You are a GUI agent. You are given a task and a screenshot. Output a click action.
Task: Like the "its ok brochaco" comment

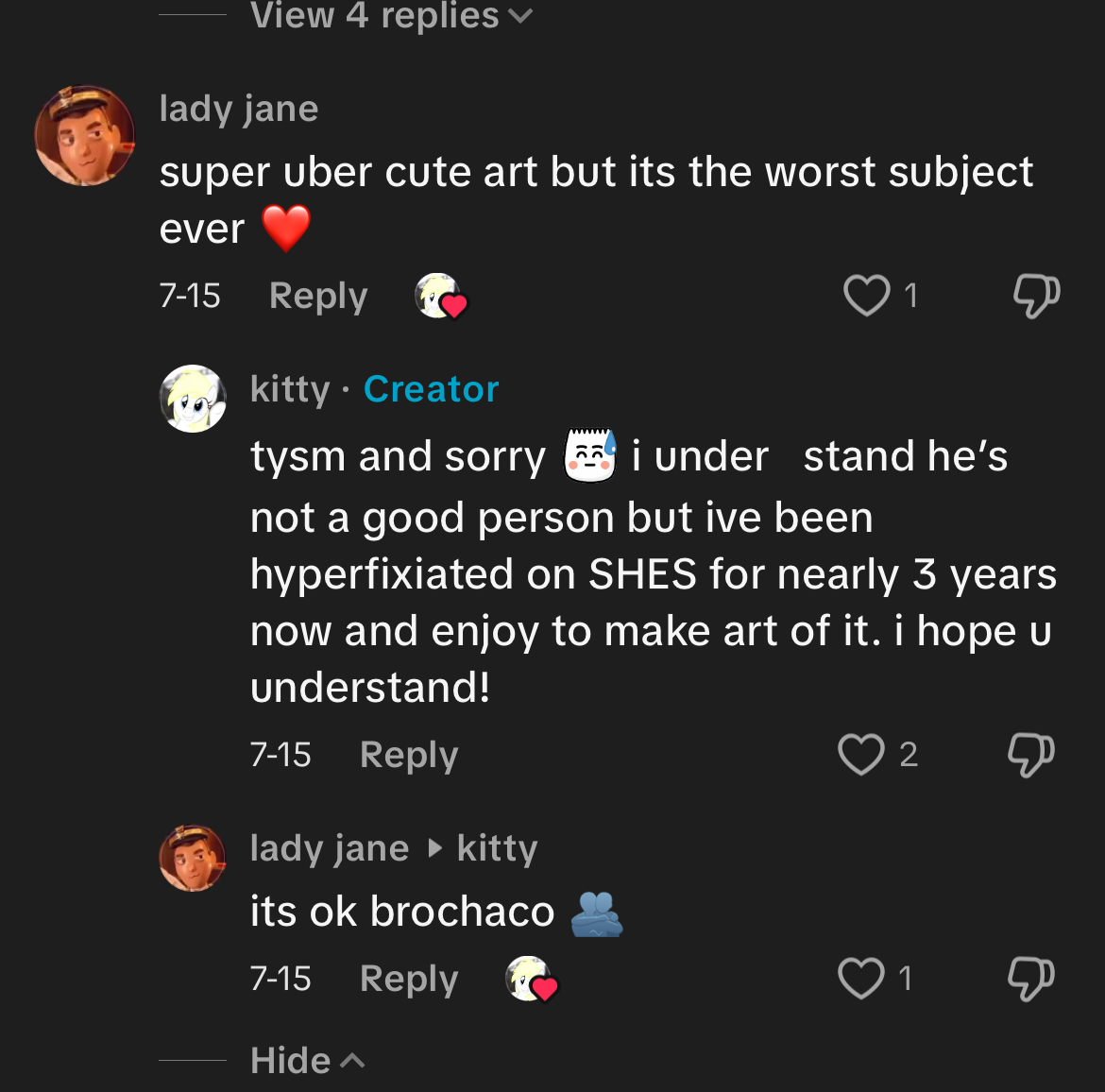point(860,979)
